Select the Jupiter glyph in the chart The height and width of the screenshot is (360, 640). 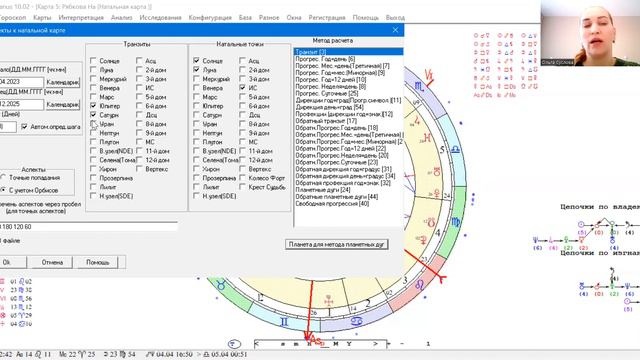click(x=417, y=120)
